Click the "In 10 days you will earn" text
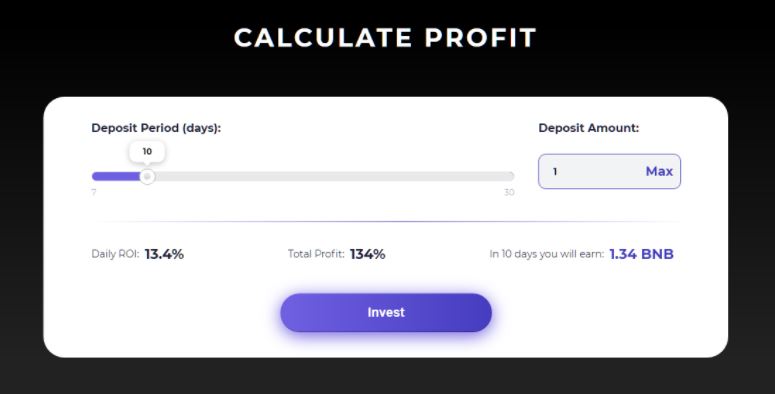 [547, 254]
